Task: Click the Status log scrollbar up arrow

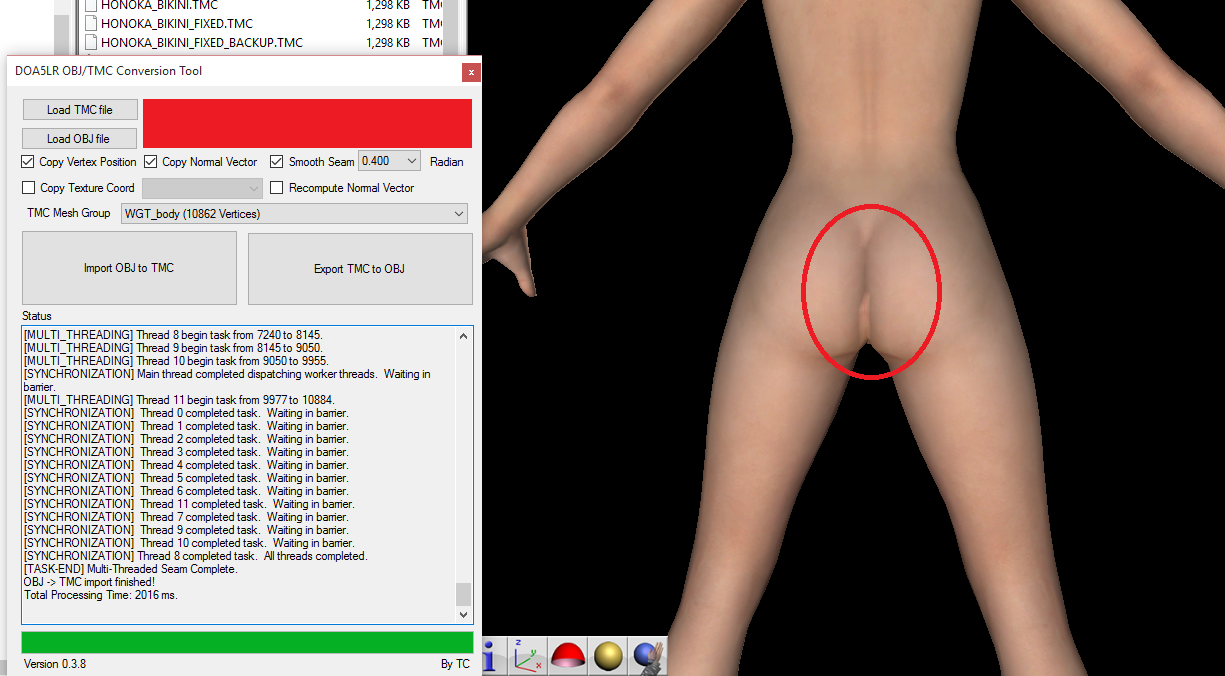Action: click(x=463, y=336)
